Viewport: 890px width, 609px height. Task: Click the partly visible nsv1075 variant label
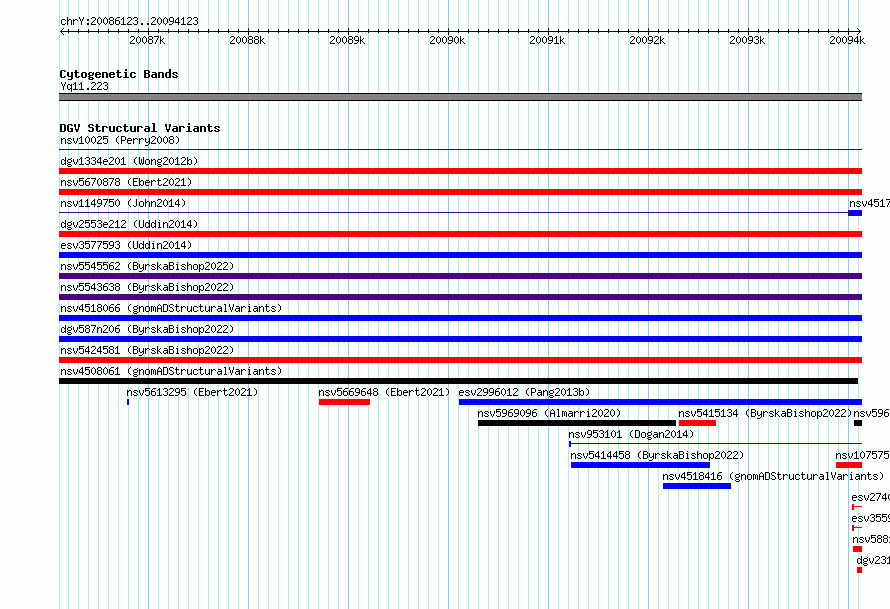tap(862, 455)
